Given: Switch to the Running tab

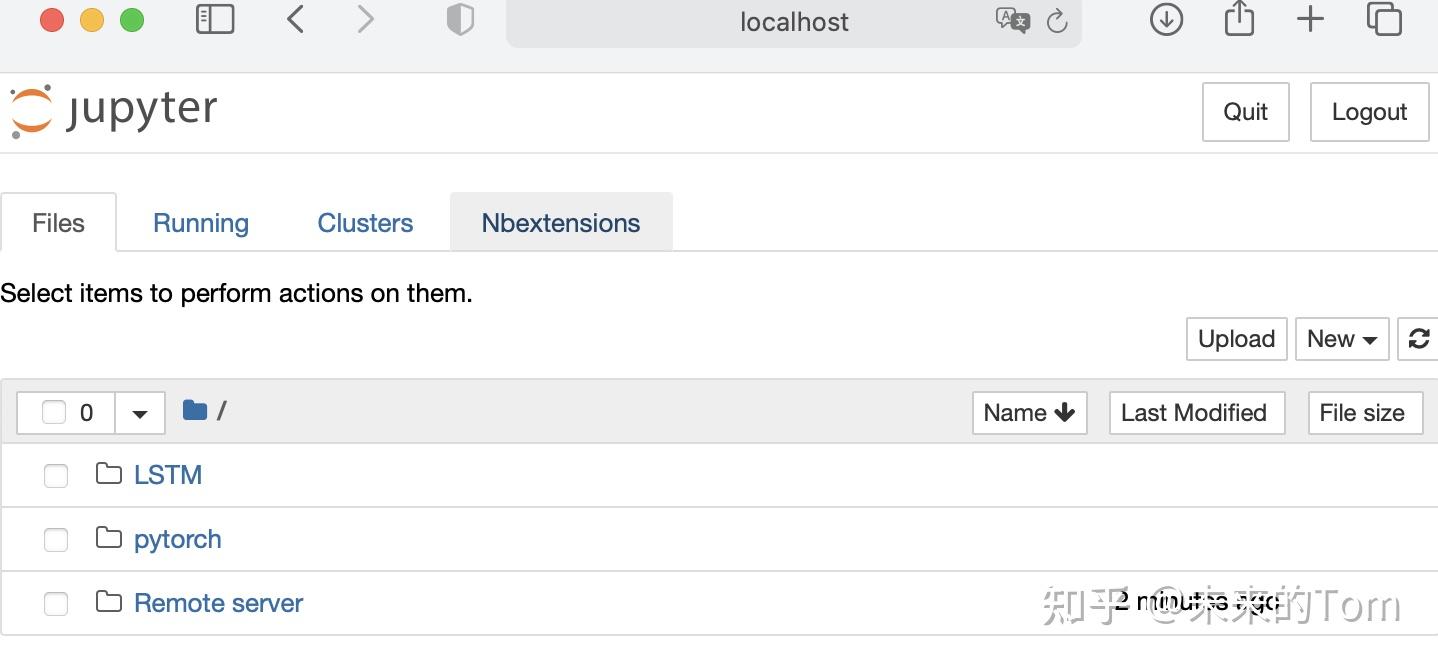Looking at the screenshot, I should click(x=201, y=223).
